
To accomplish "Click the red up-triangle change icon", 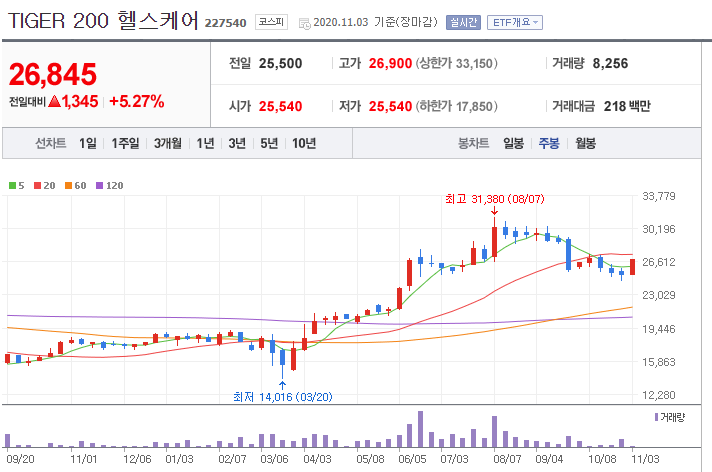I will tap(54, 101).
